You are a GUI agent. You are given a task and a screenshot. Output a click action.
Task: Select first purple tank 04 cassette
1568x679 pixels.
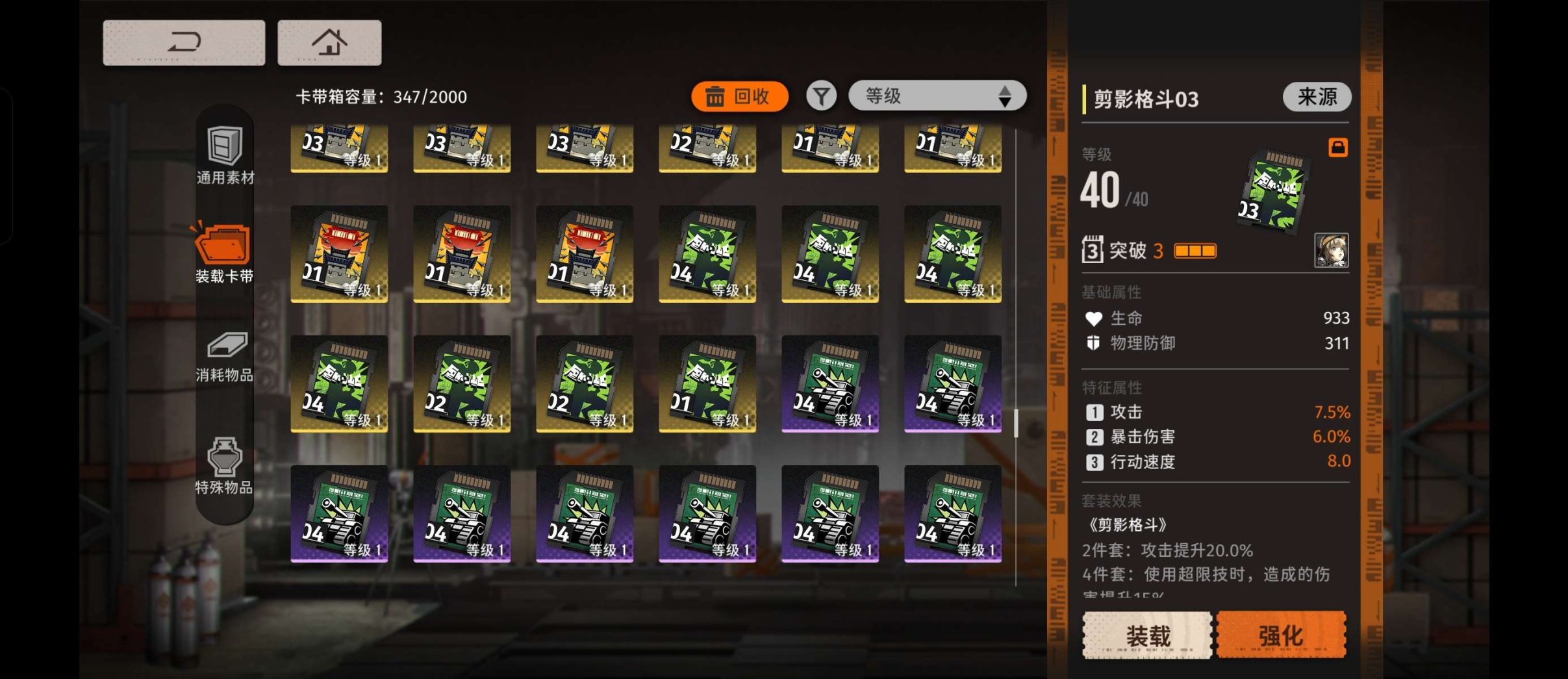(x=830, y=384)
